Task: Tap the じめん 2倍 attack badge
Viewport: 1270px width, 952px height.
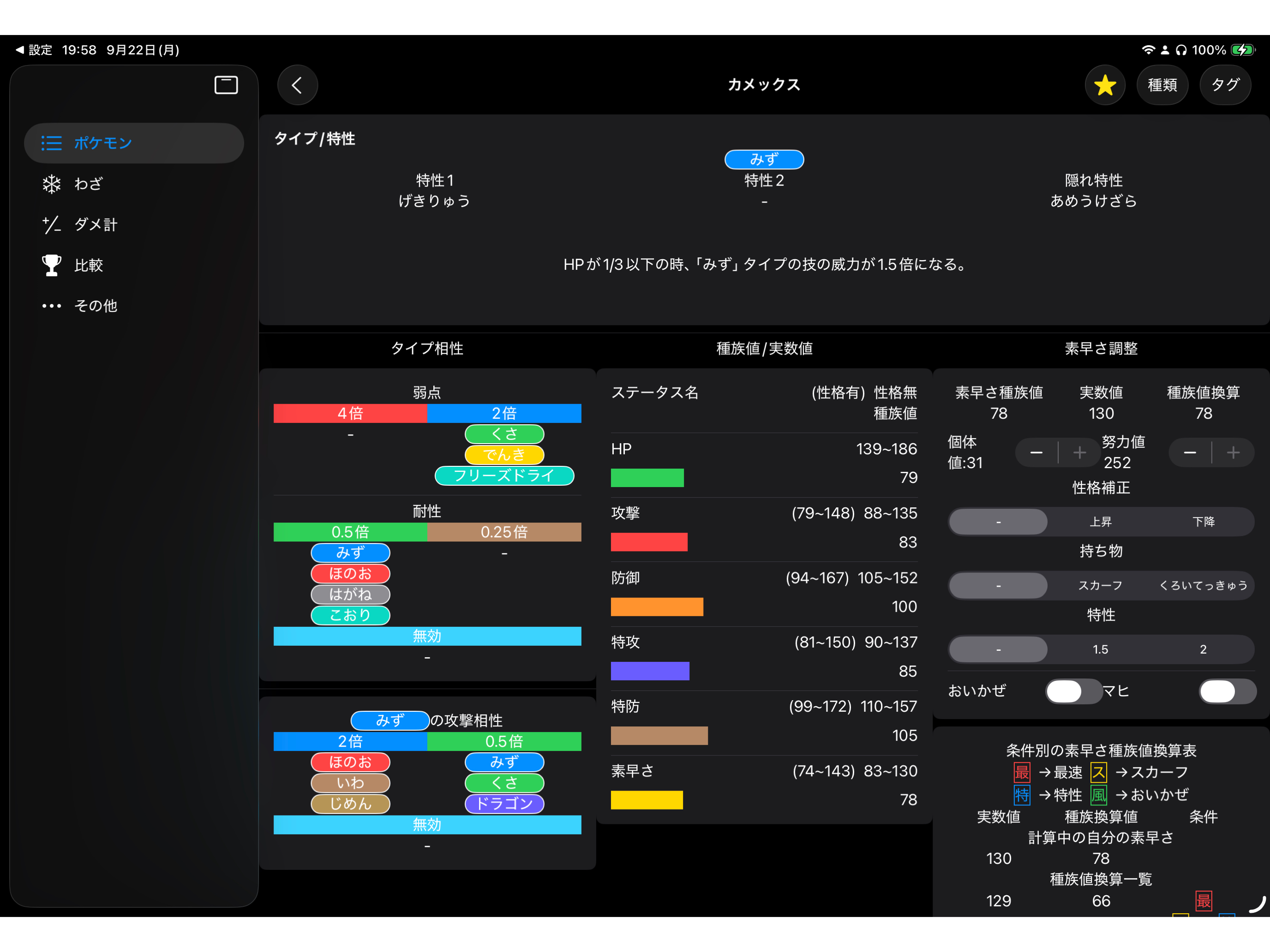Action: pos(350,803)
